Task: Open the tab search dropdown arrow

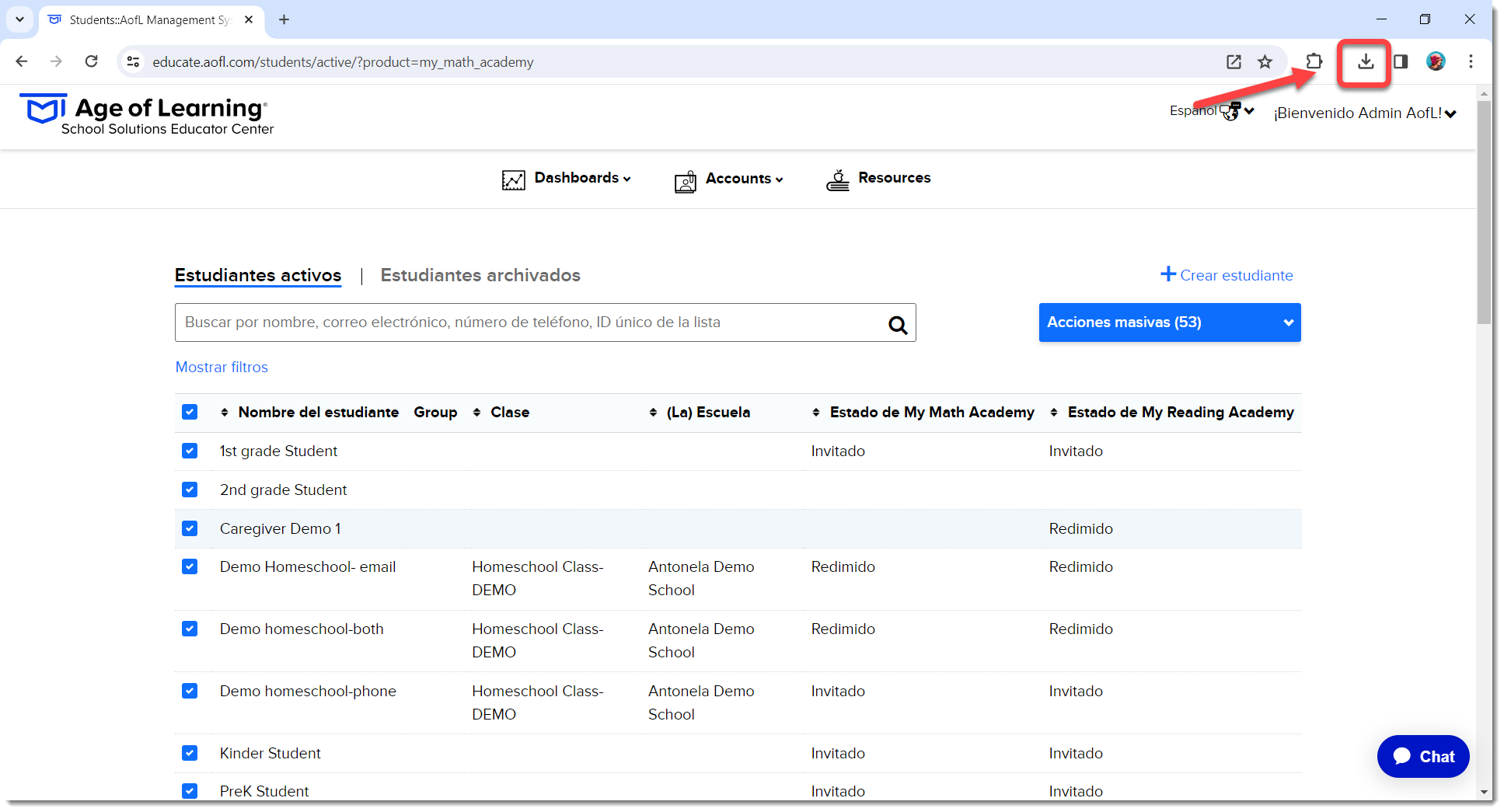Action: (19, 19)
